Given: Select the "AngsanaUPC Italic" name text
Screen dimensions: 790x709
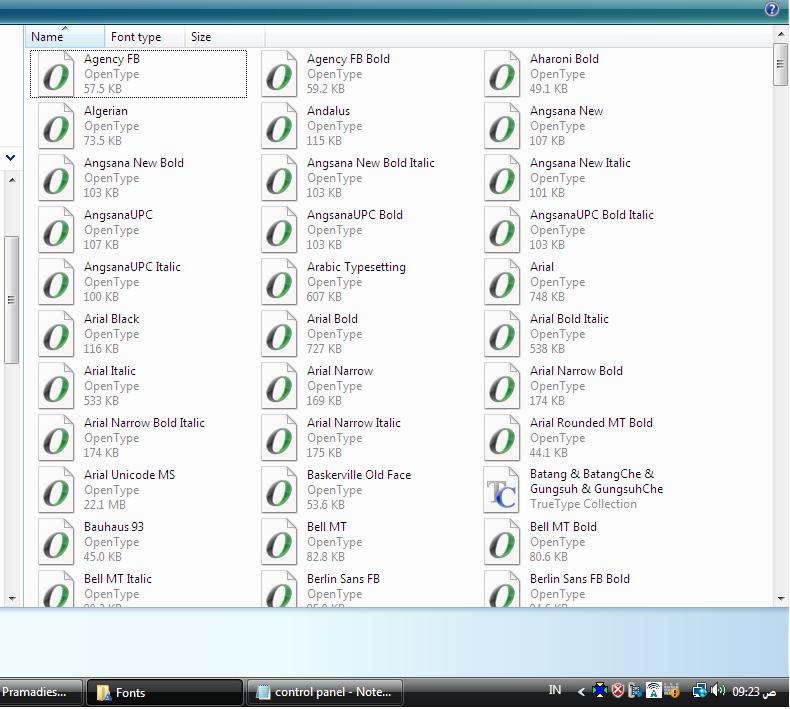Looking at the screenshot, I should pyautogui.click(x=132, y=267).
